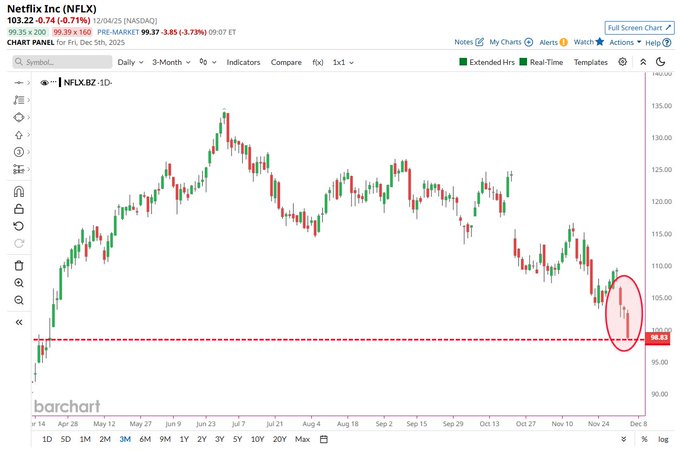Open the 3-Month range dropdown

click(x=171, y=62)
